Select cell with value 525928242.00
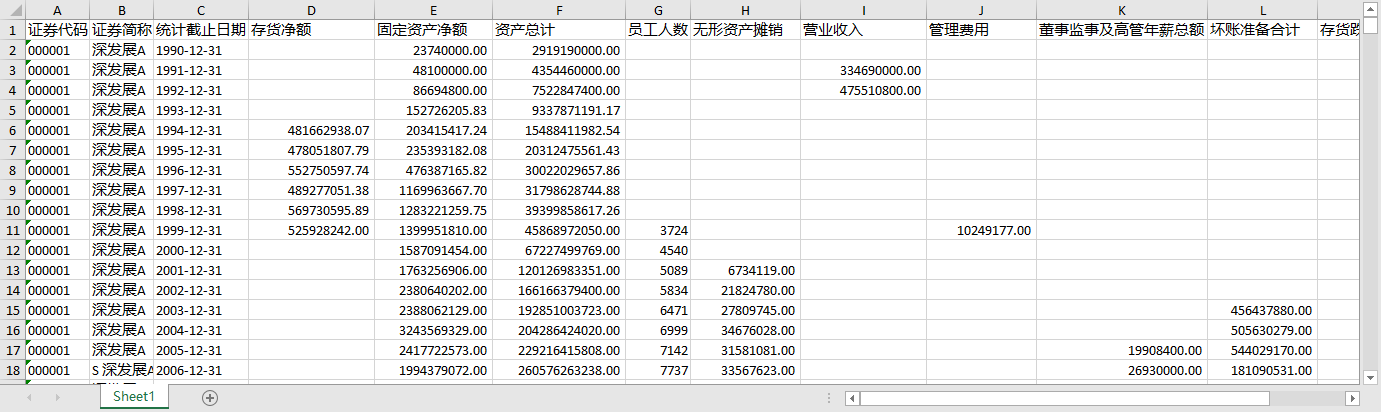Viewport: 1381px width, 412px height. pos(311,230)
